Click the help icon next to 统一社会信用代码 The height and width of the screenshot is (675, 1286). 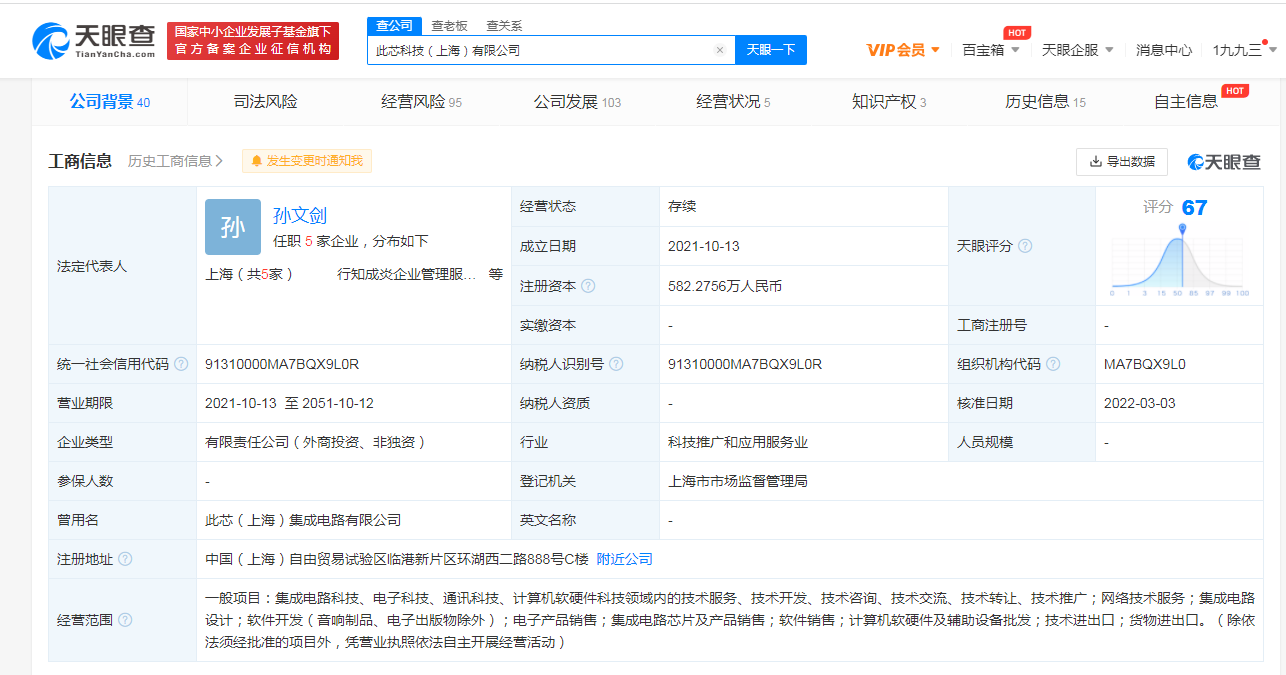tap(181, 364)
